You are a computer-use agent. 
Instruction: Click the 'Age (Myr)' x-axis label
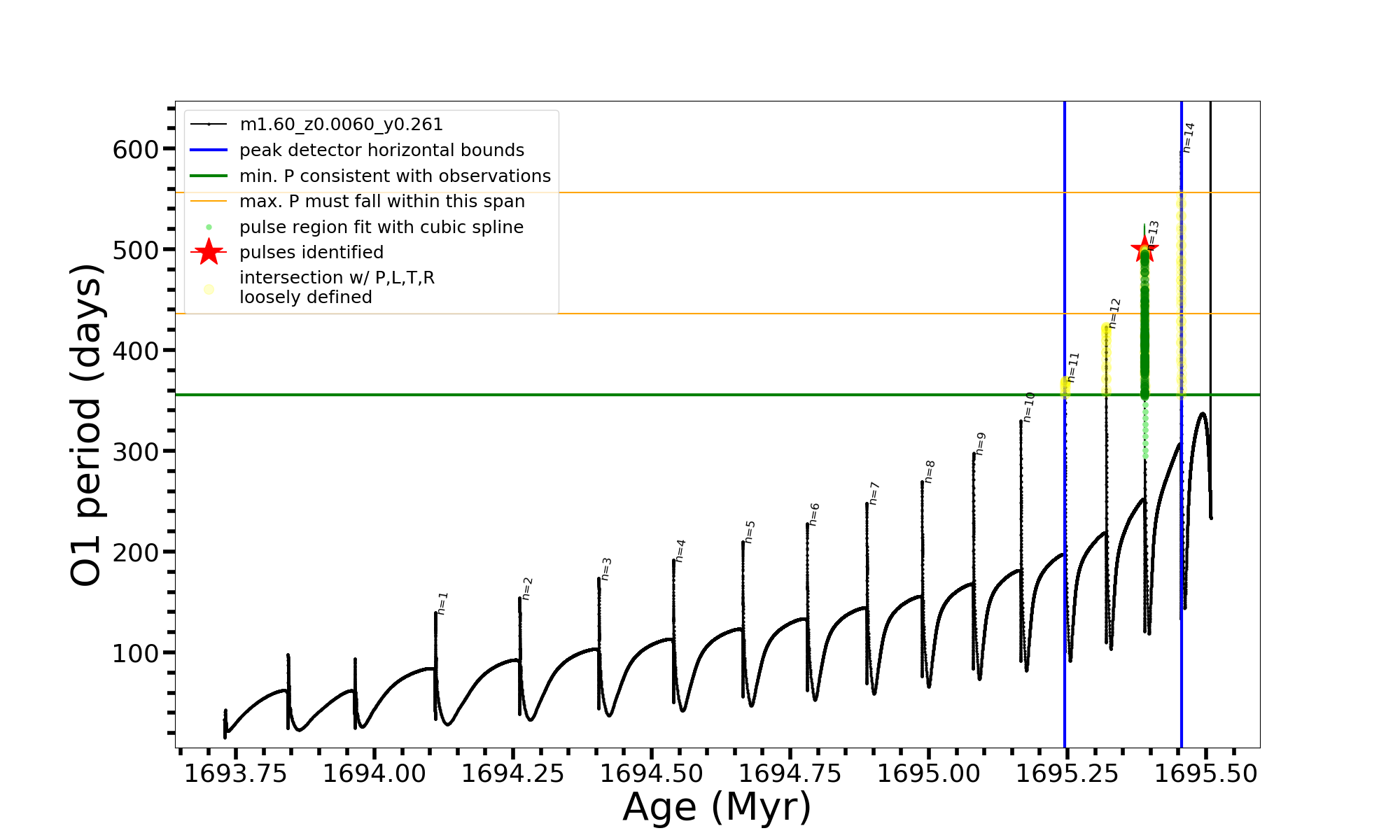pos(717,806)
